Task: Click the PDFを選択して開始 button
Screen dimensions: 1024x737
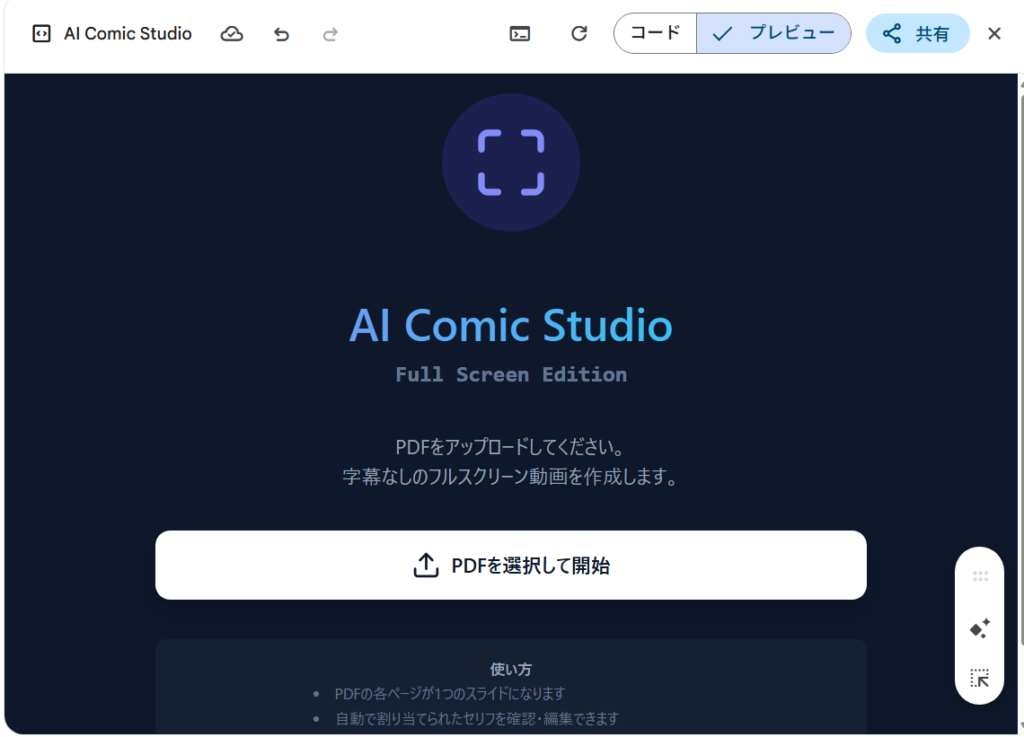Action: [511, 566]
